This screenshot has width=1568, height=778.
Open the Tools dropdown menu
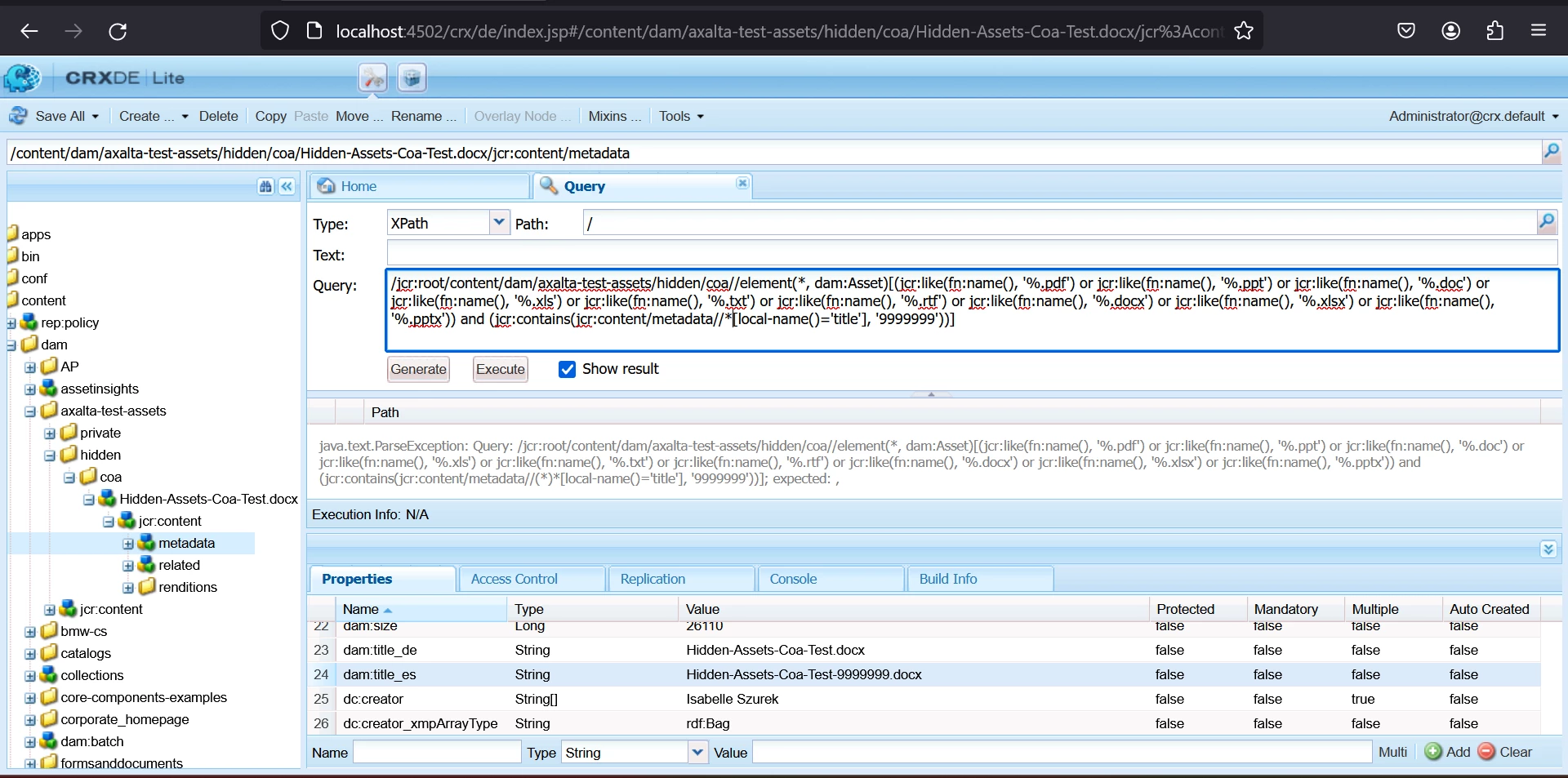(x=681, y=117)
